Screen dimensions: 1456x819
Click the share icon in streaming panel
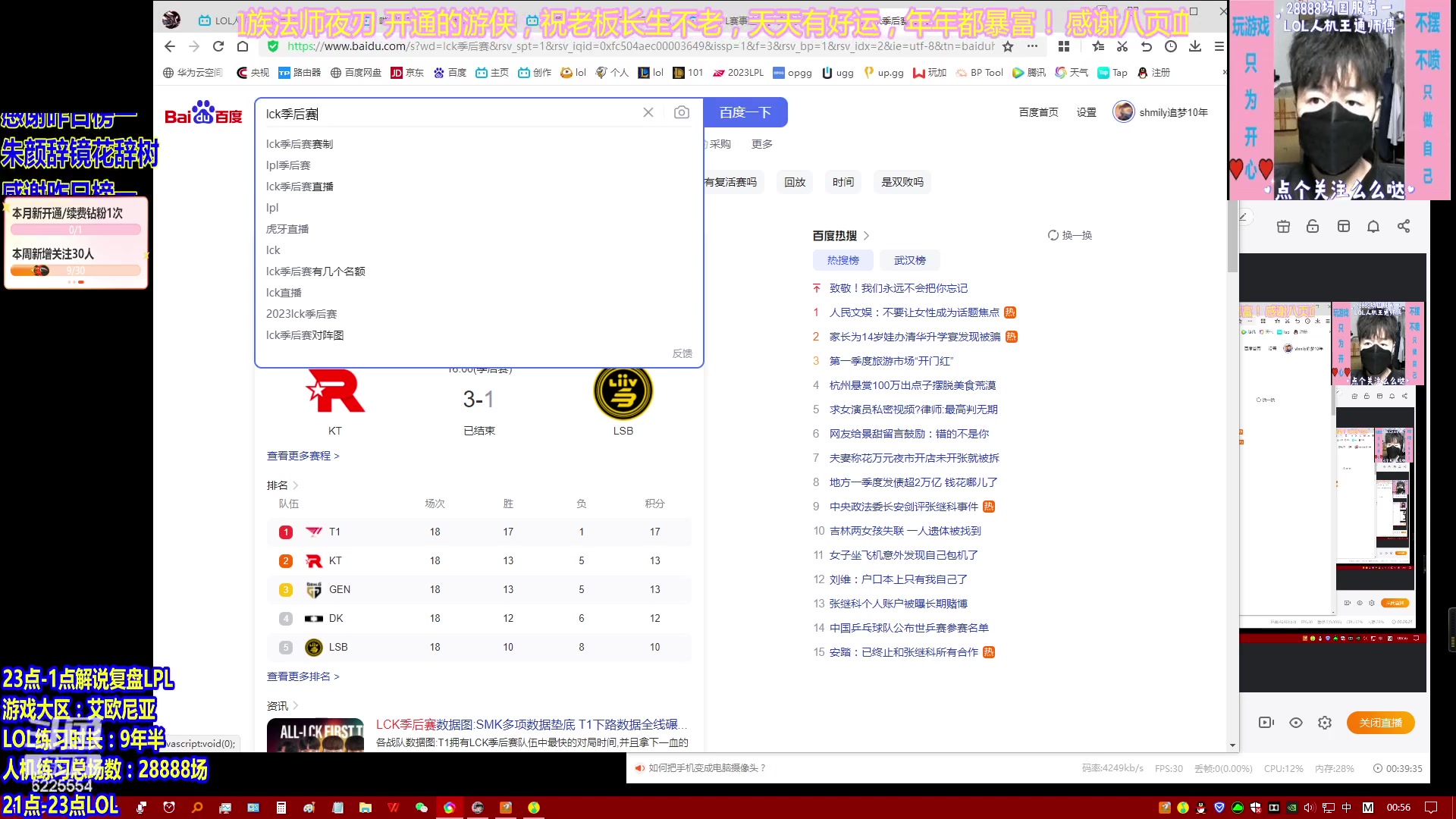[1404, 226]
